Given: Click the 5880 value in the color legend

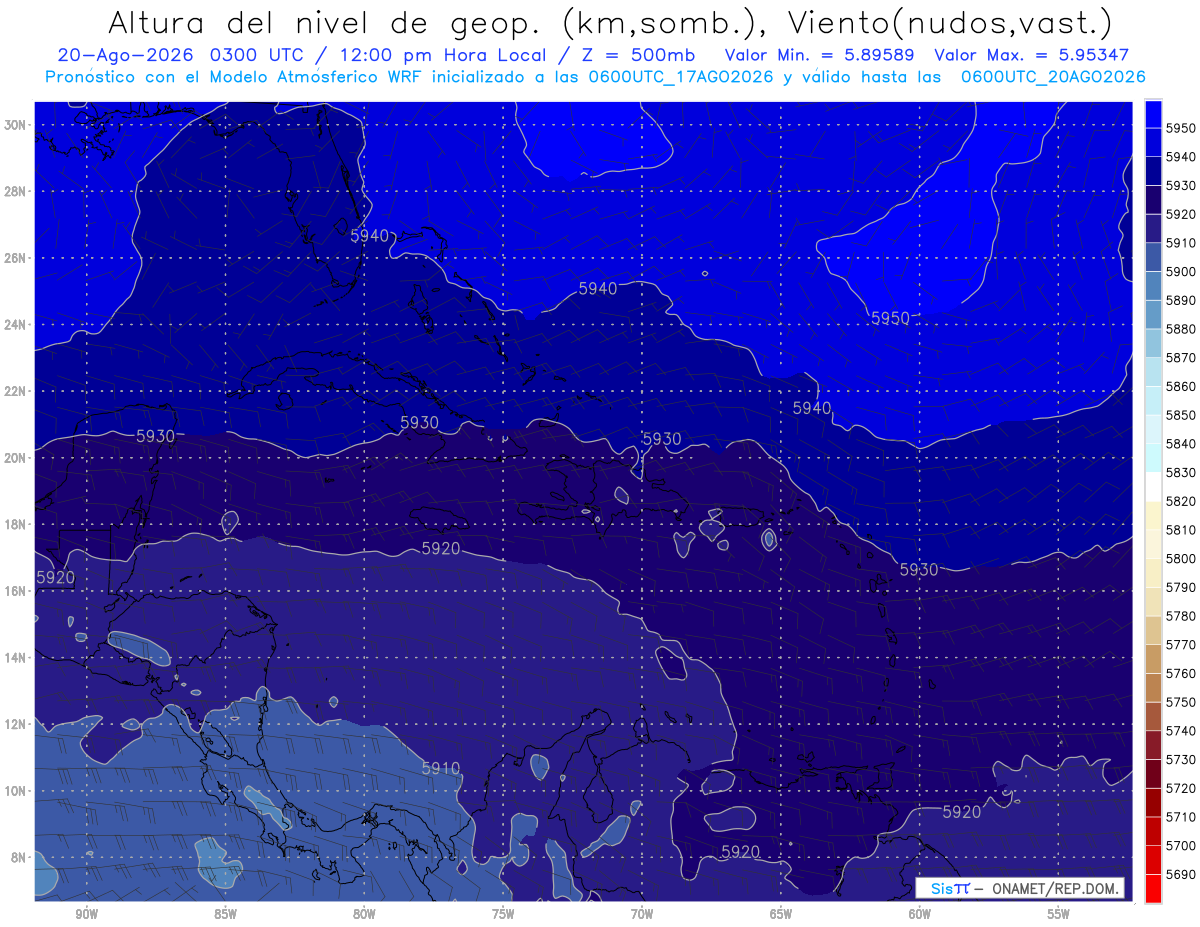Looking at the screenshot, I should tap(1181, 329).
